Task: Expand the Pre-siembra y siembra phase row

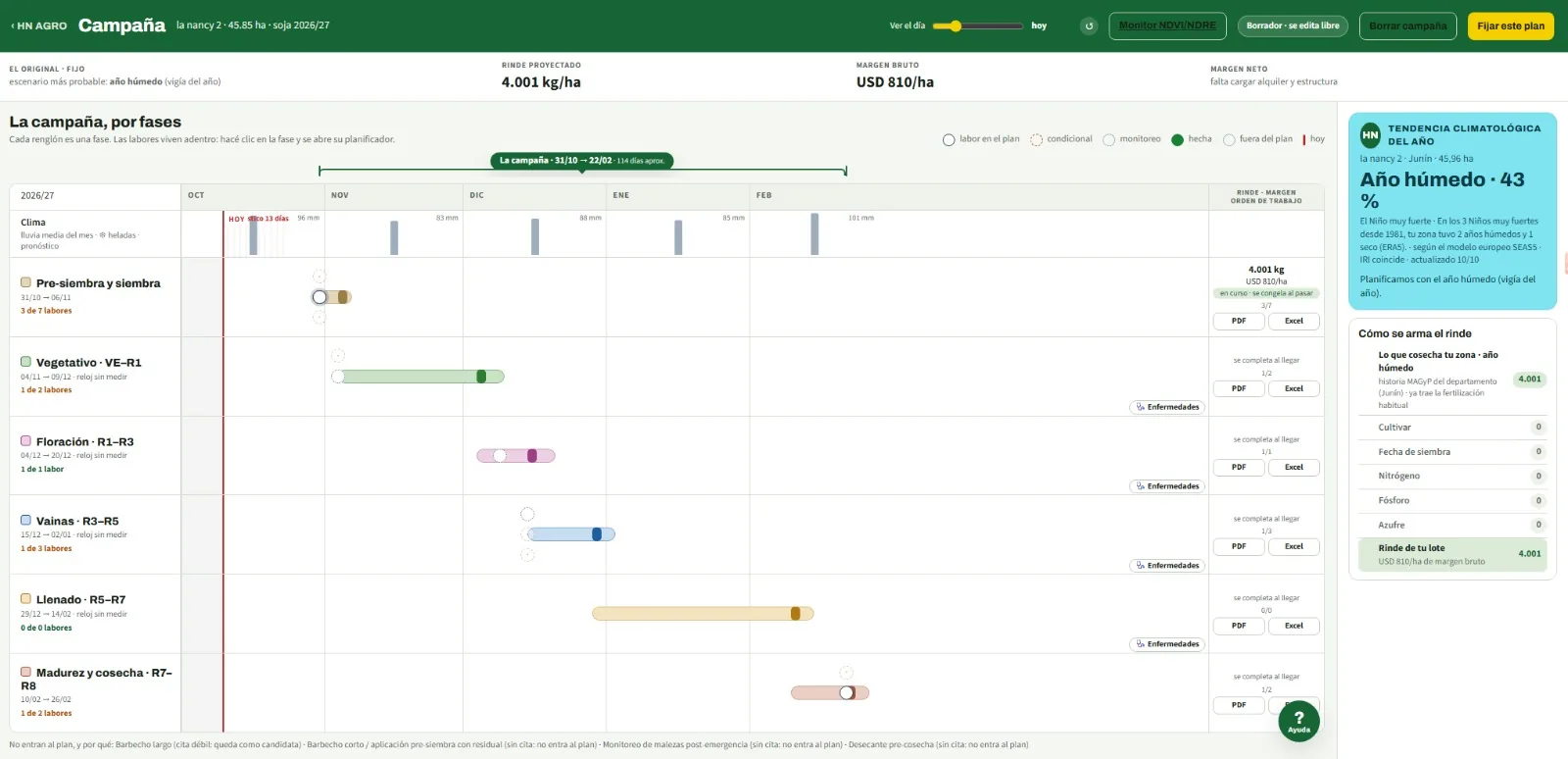Action: [95, 296]
